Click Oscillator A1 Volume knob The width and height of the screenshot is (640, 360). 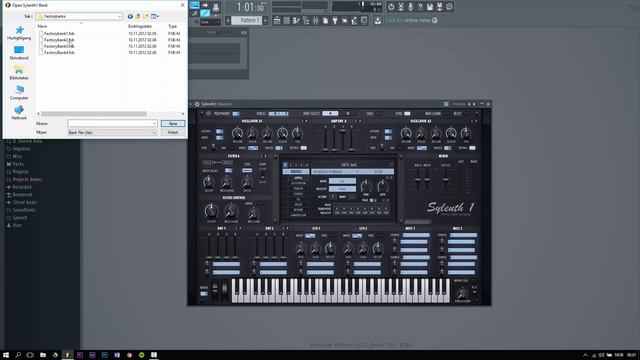238,133
